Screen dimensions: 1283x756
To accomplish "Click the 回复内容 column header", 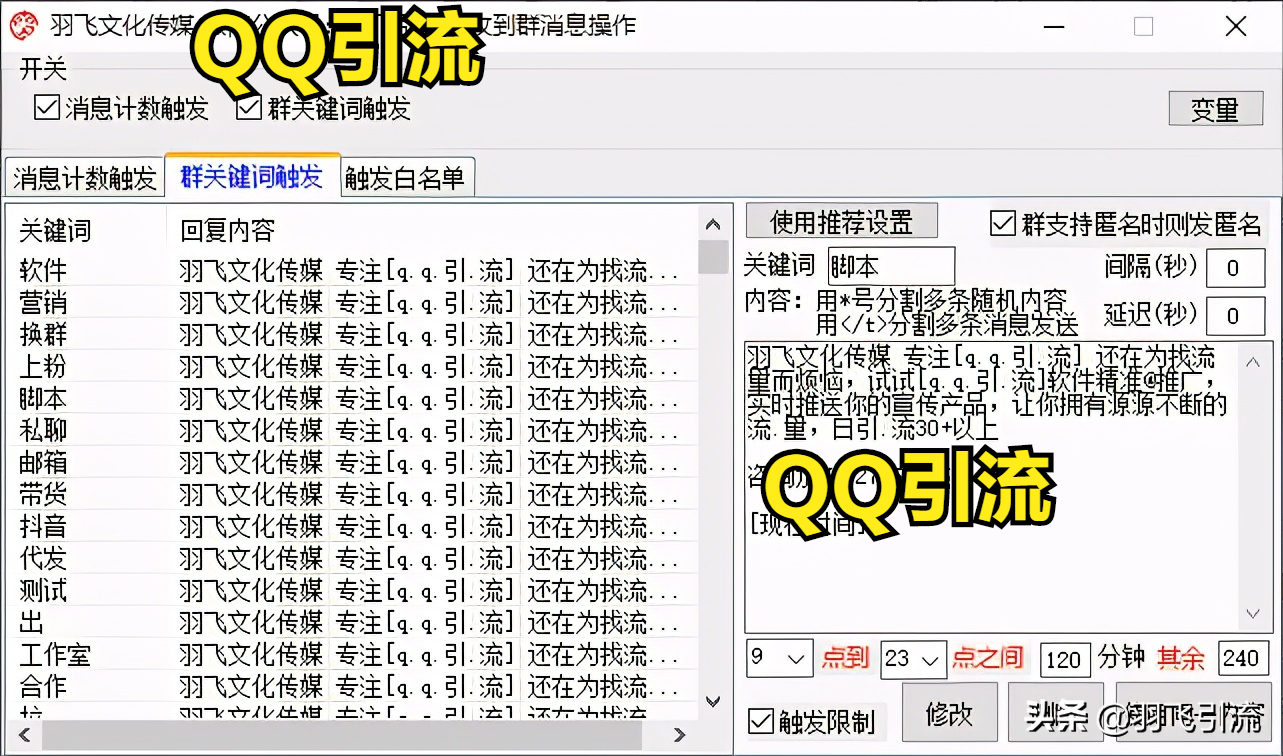I will (432, 231).
